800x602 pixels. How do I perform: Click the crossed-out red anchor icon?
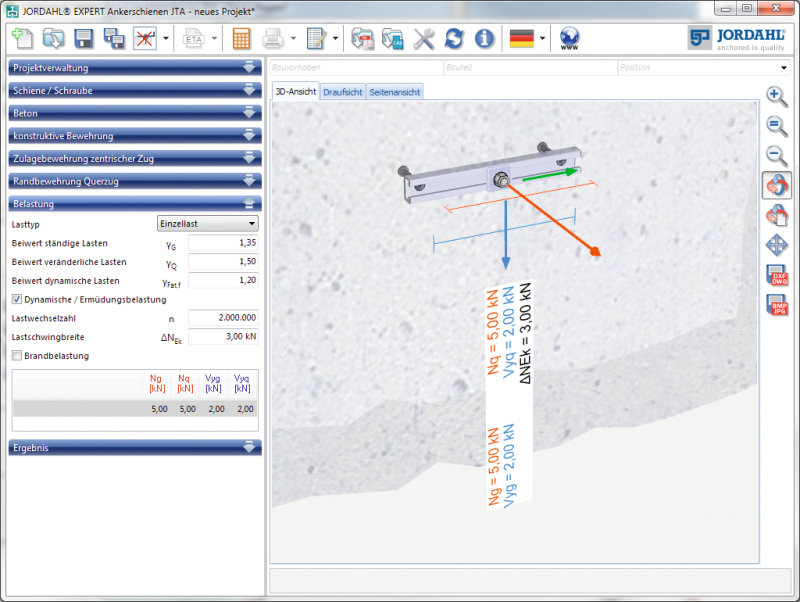tap(145, 38)
